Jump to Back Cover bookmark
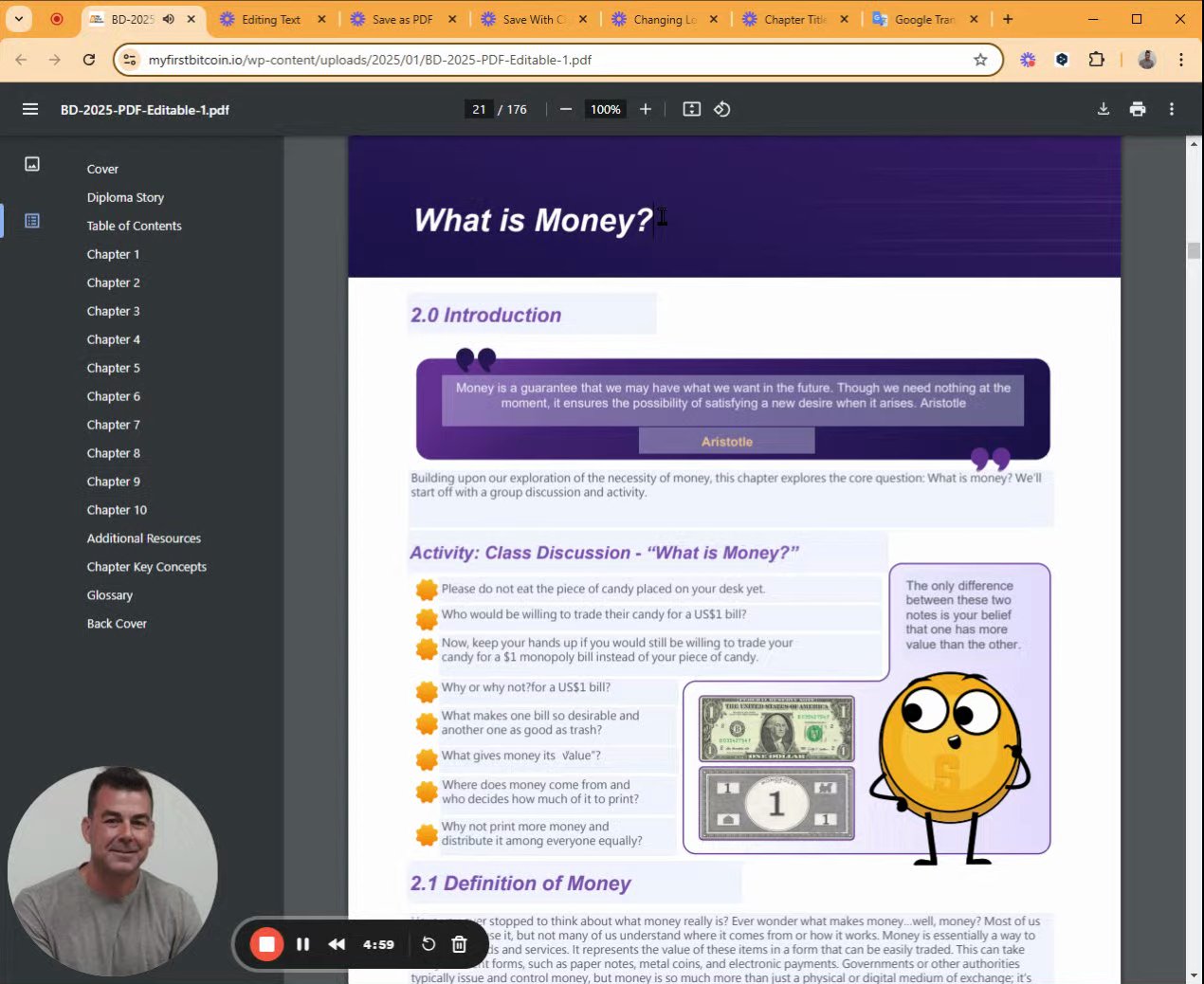Viewport: 1204px width, 984px height. [x=117, y=624]
